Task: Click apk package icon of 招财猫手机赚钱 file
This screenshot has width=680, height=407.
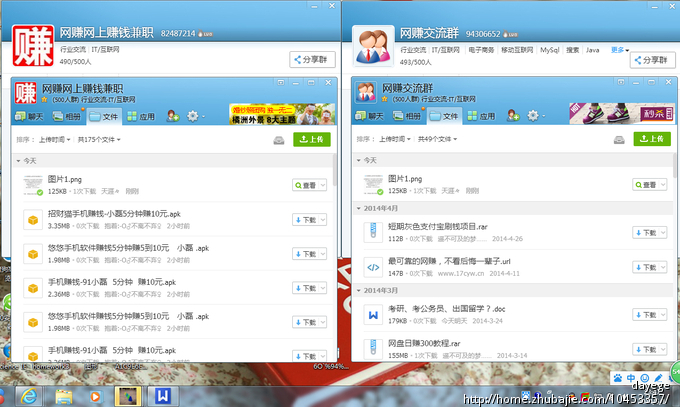Action: point(33,220)
